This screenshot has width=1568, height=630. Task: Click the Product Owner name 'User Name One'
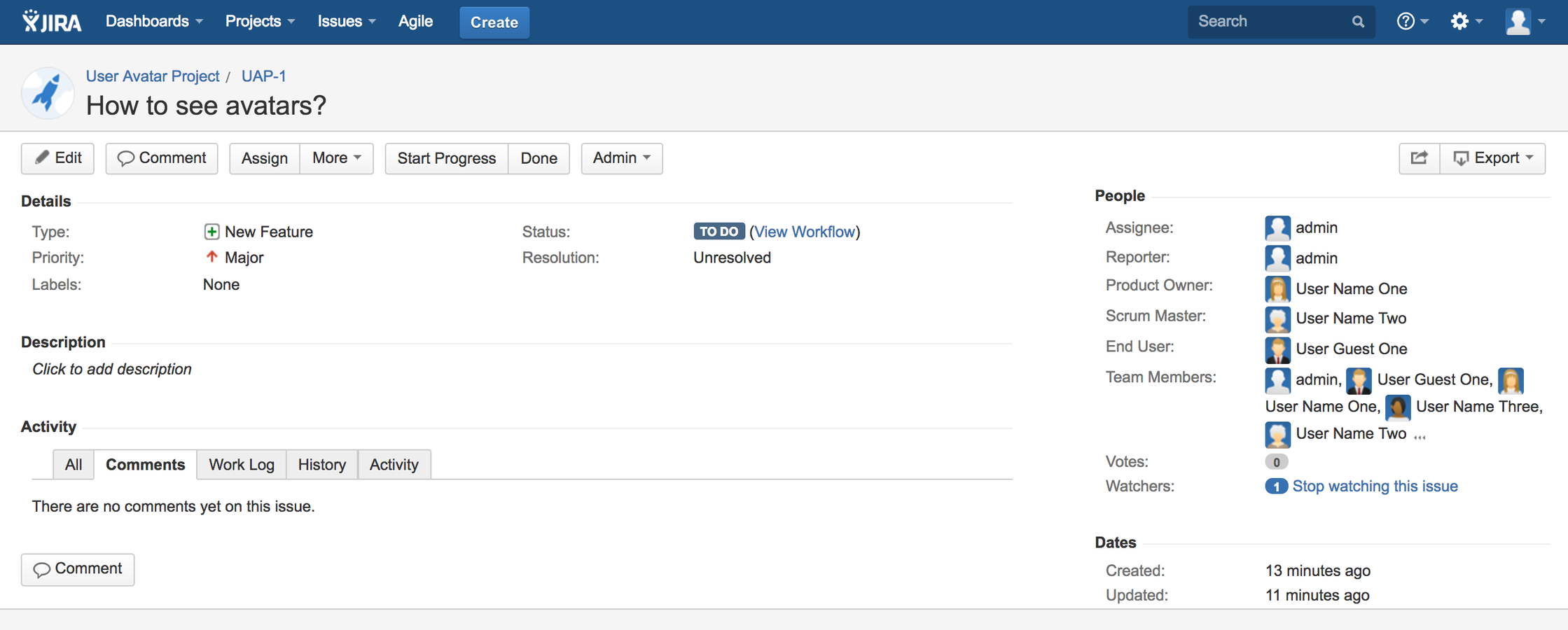[1352, 288]
